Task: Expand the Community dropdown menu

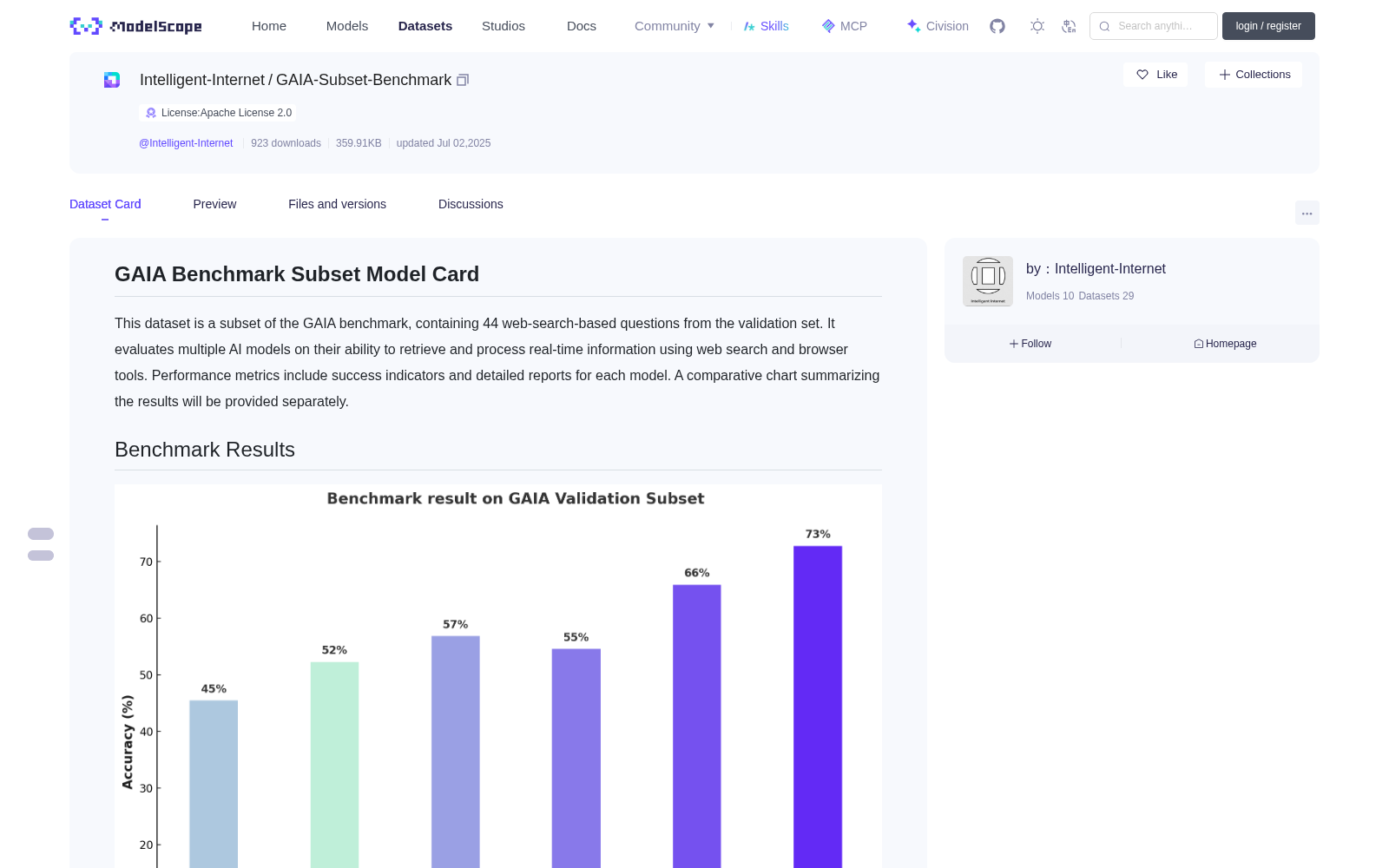Action: pyautogui.click(x=675, y=26)
